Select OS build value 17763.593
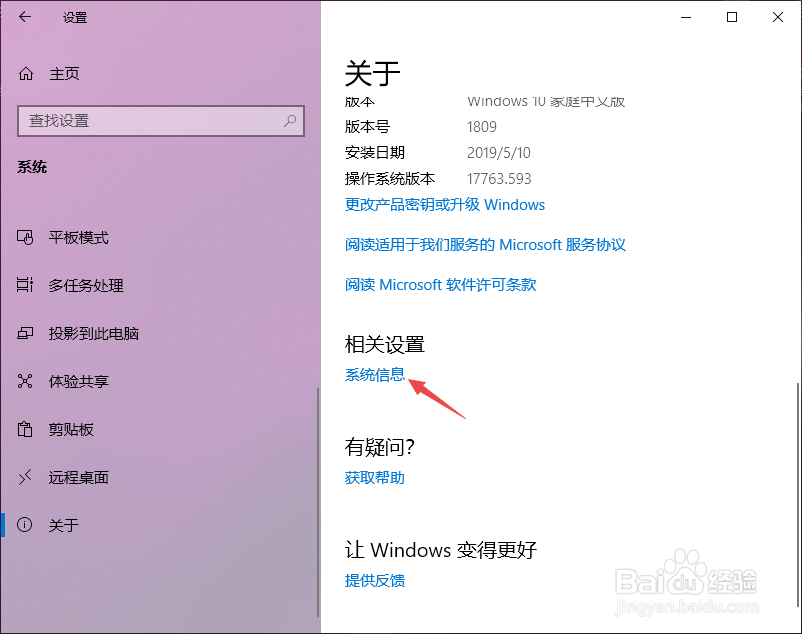 pos(499,179)
